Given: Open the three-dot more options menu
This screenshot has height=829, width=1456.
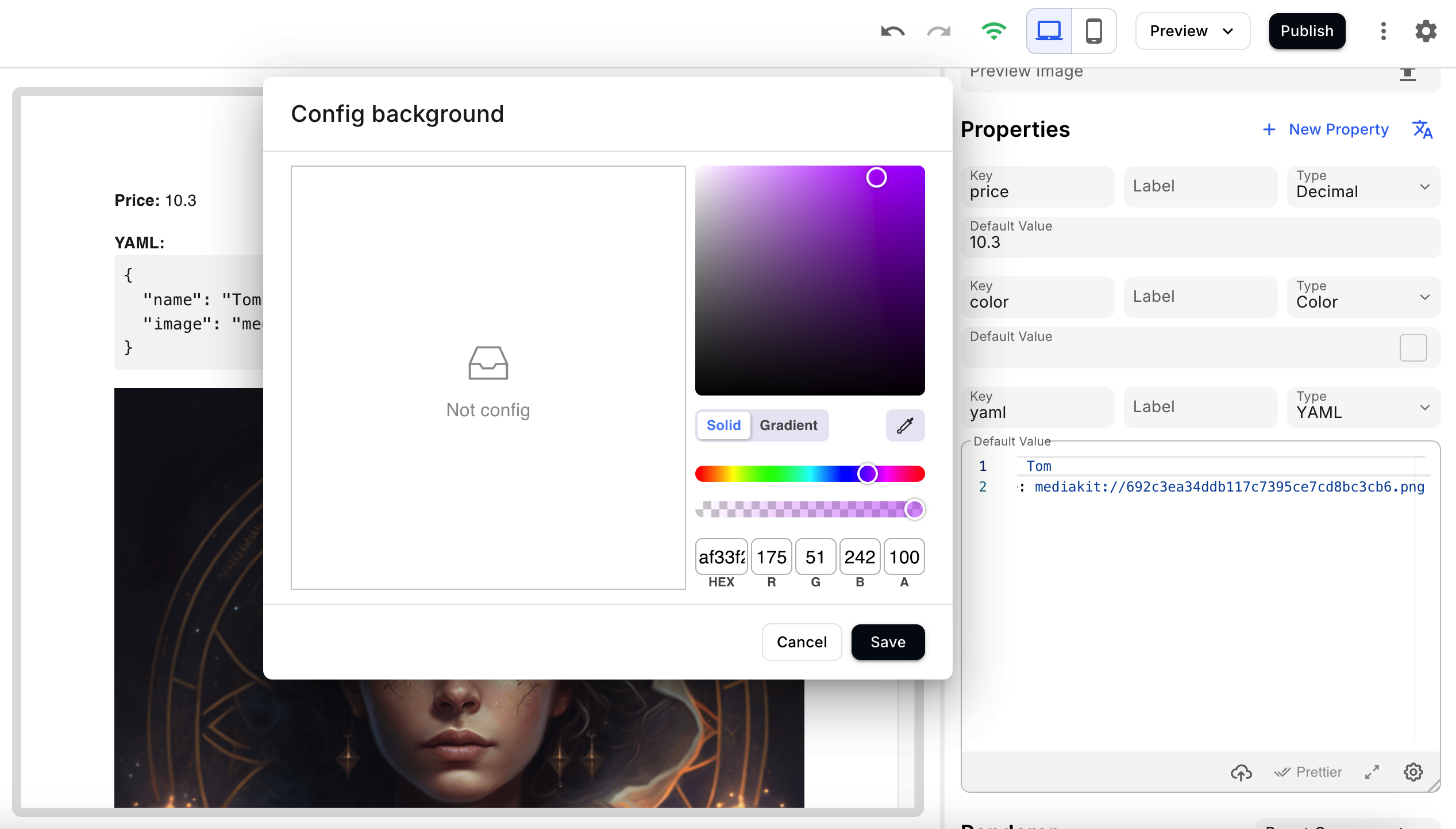Looking at the screenshot, I should [x=1384, y=31].
